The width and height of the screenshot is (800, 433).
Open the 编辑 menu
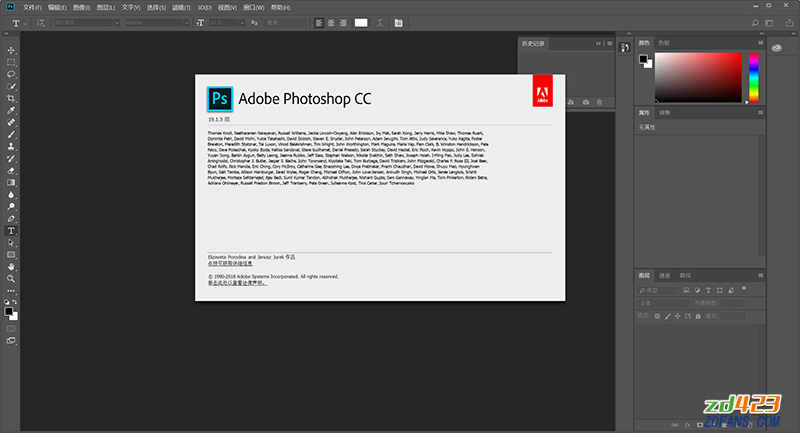57,8
